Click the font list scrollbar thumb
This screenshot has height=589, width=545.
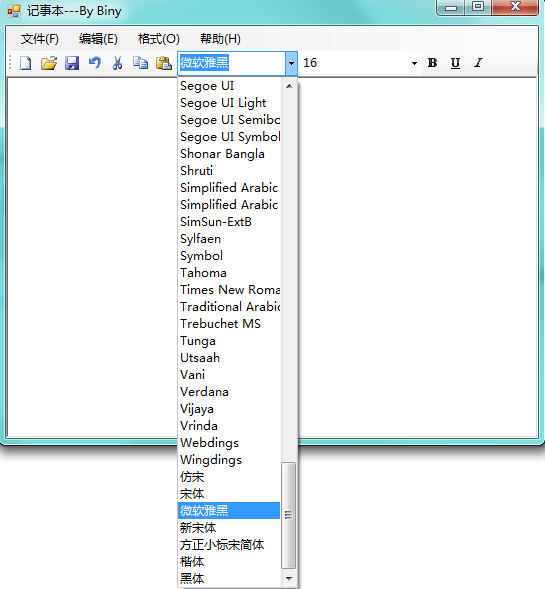288,515
